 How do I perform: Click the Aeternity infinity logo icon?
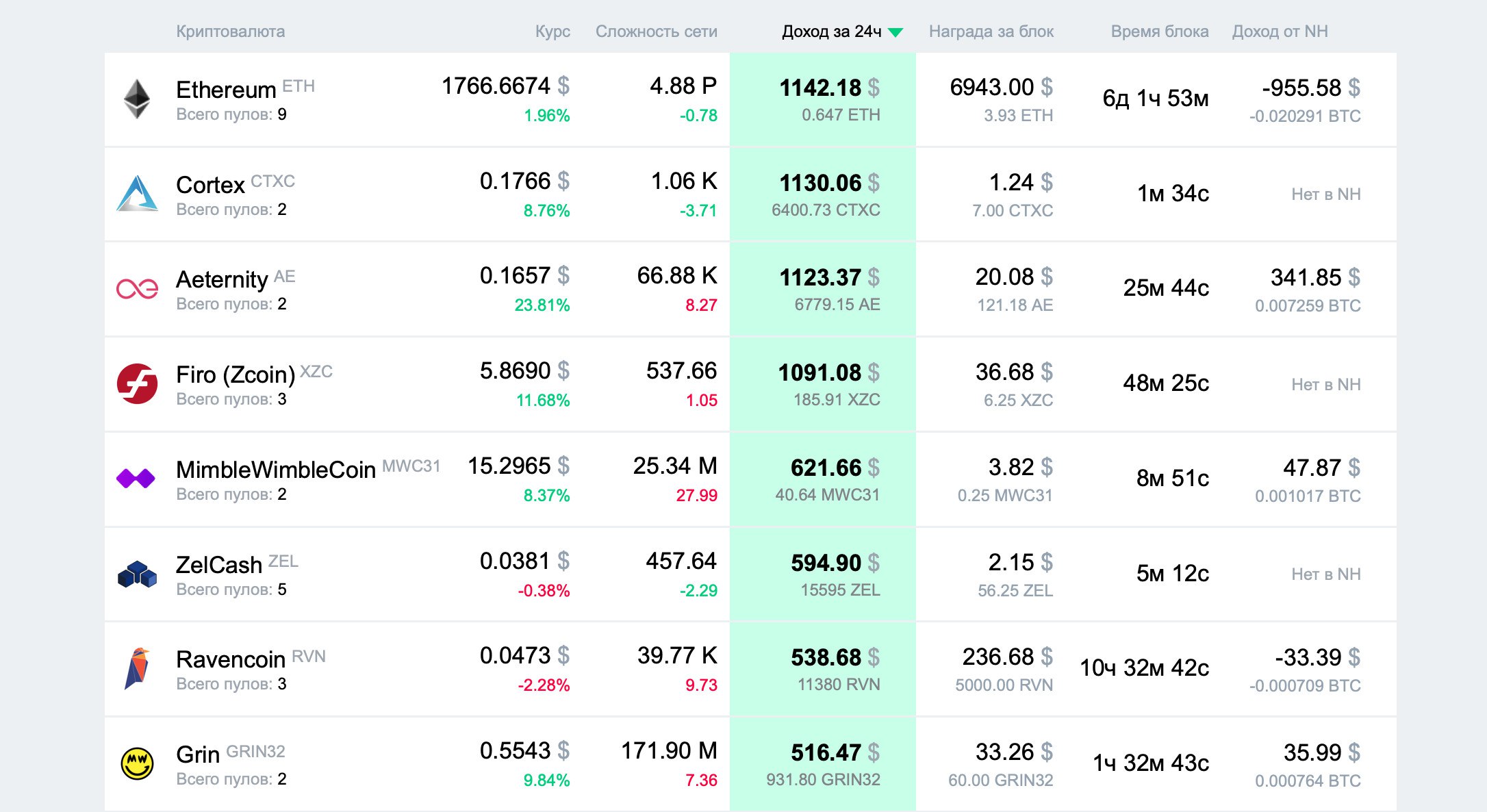click(x=137, y=289)
